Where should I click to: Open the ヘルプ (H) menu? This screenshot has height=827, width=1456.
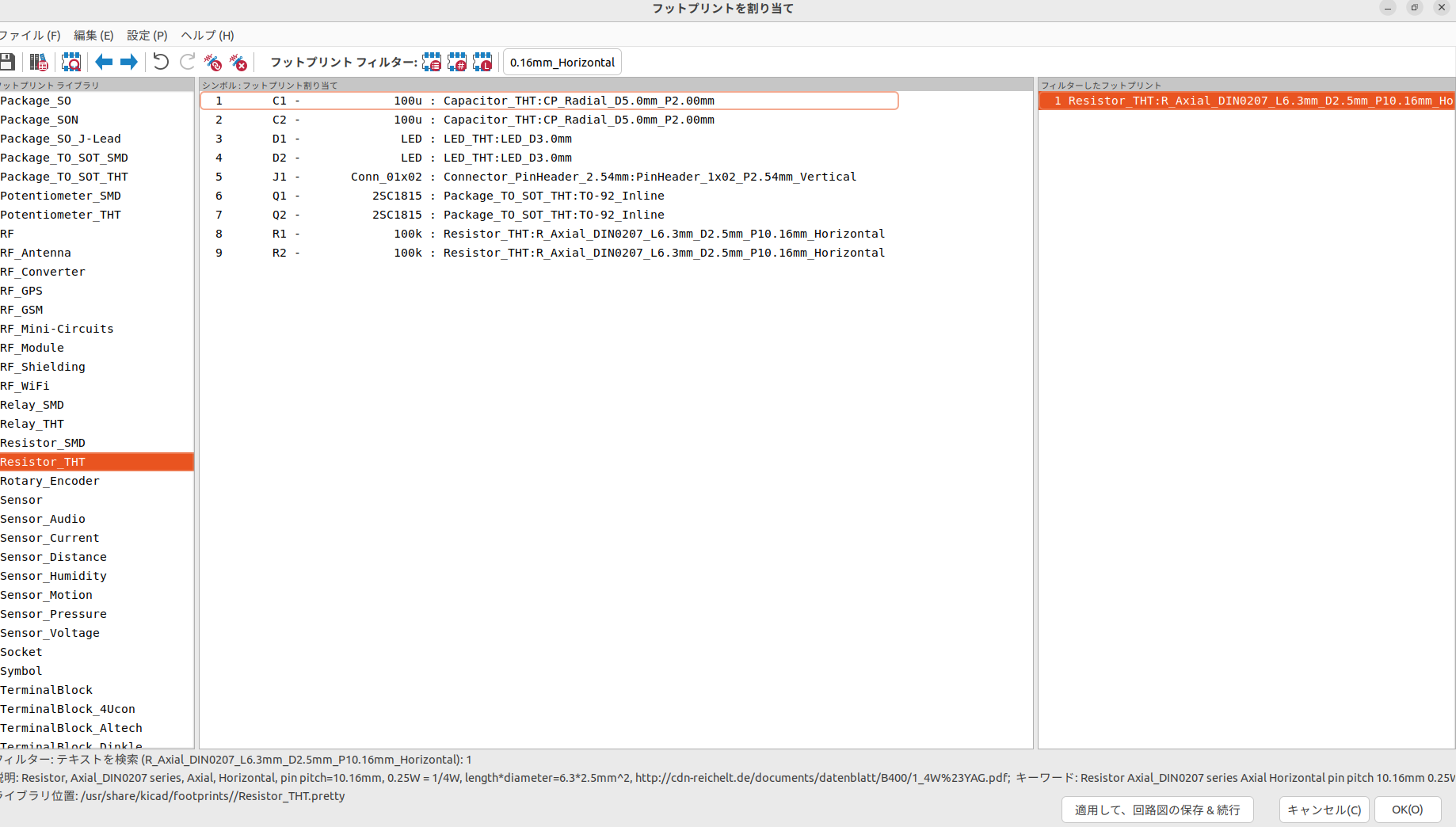pos(208,35)
